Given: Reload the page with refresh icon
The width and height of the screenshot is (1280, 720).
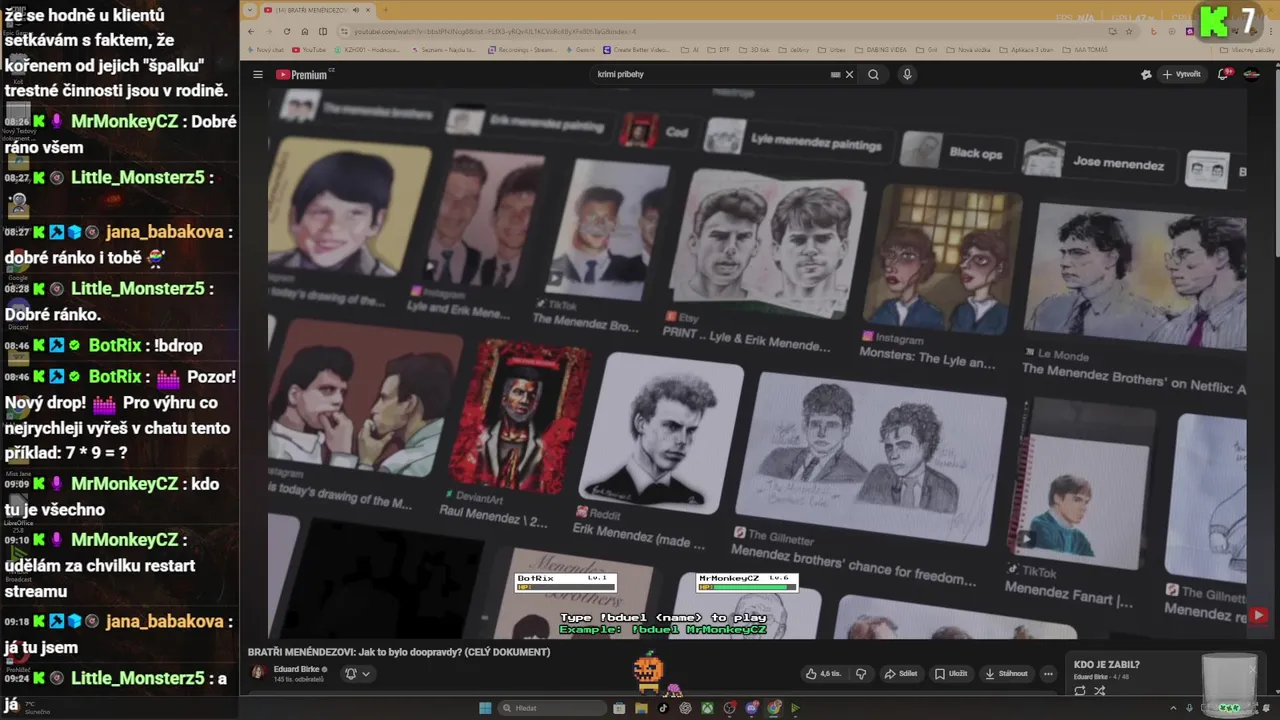Looking at the screenshot, I should click(x=287, y=31).
